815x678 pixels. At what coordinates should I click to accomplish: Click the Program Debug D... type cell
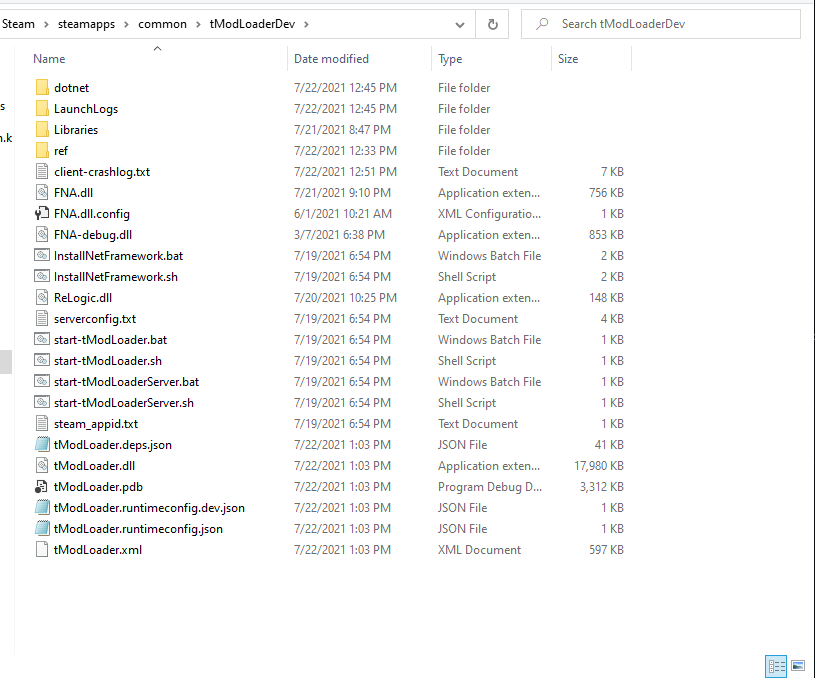pyautogui.click(x=490, y=487)
